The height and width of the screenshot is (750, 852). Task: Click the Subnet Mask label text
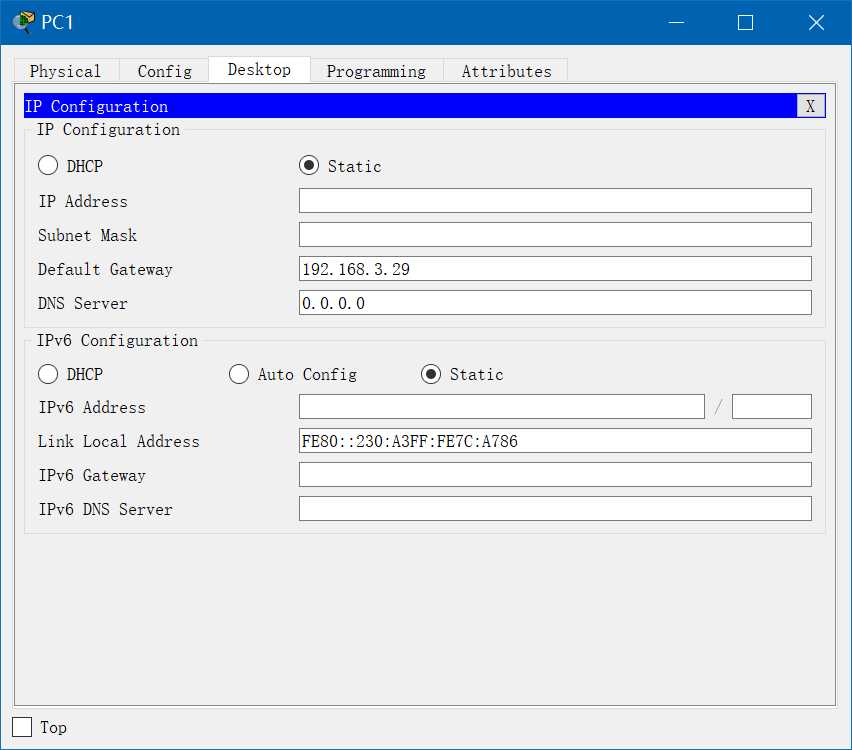click(x=87, y=235)
